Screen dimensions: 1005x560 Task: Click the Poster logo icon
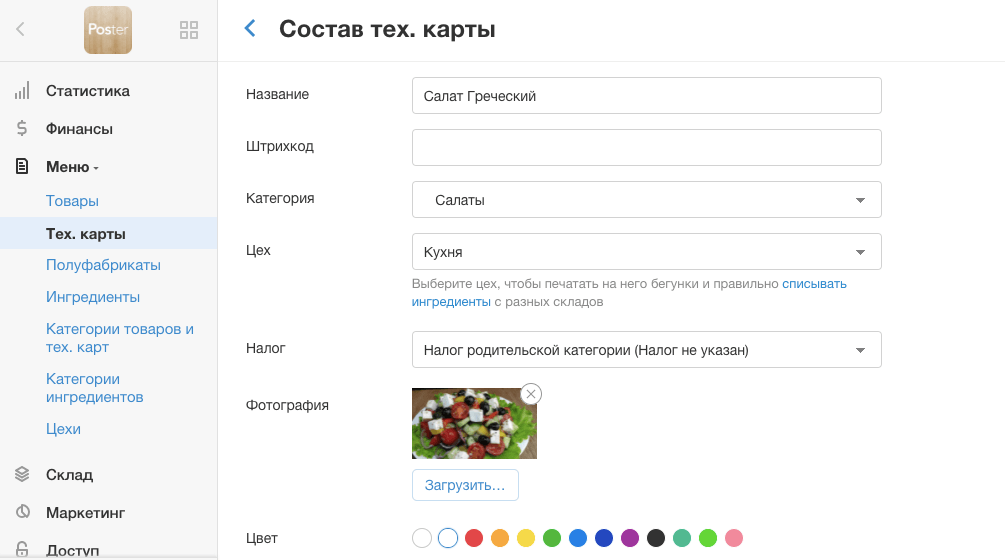108,30
